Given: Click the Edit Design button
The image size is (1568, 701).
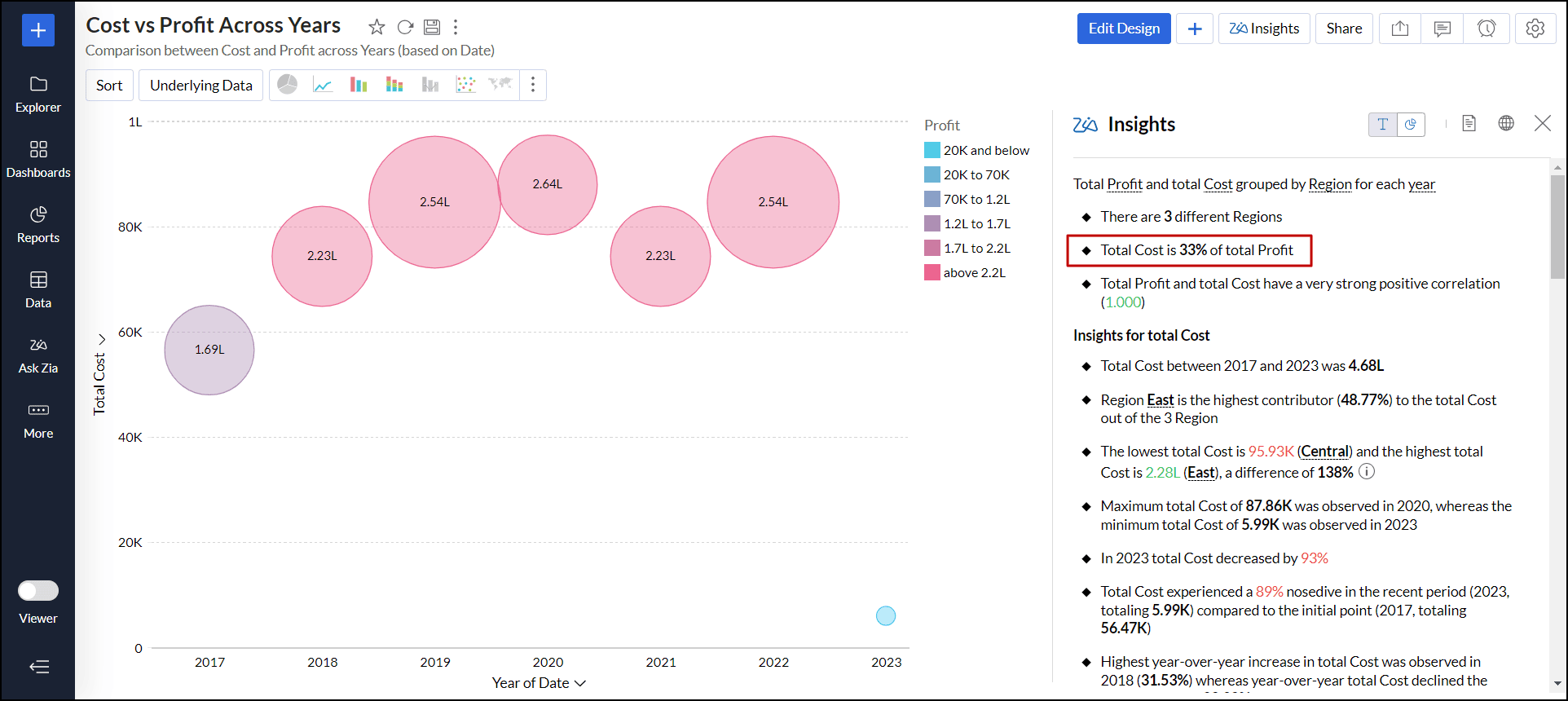Looking at the screenshot, I should click(x=1124, y=29).
